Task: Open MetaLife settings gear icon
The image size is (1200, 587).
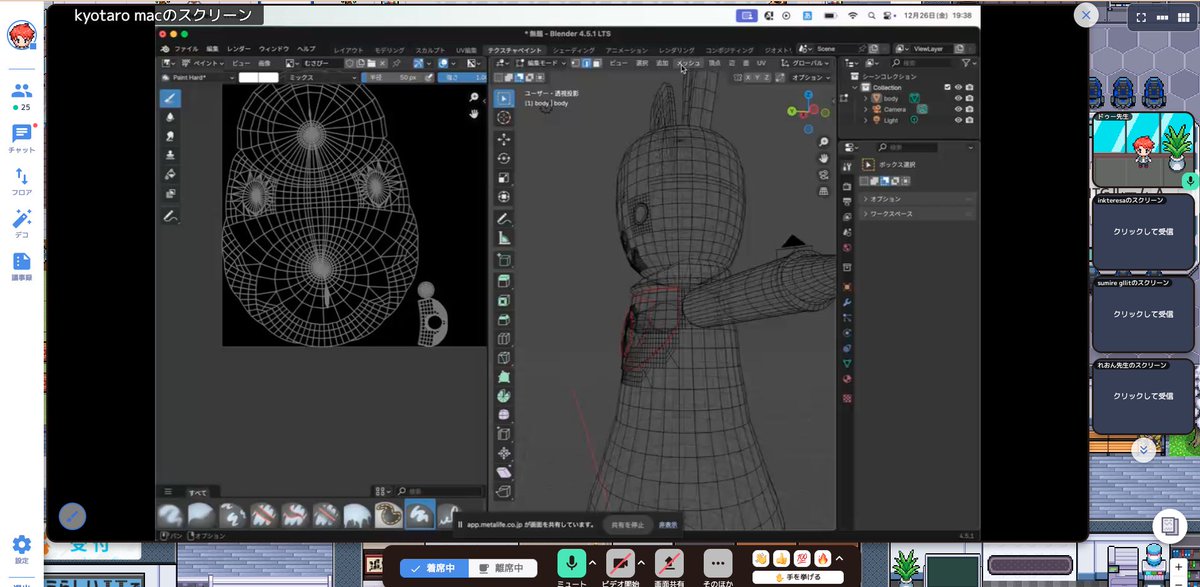Action: 21,547
